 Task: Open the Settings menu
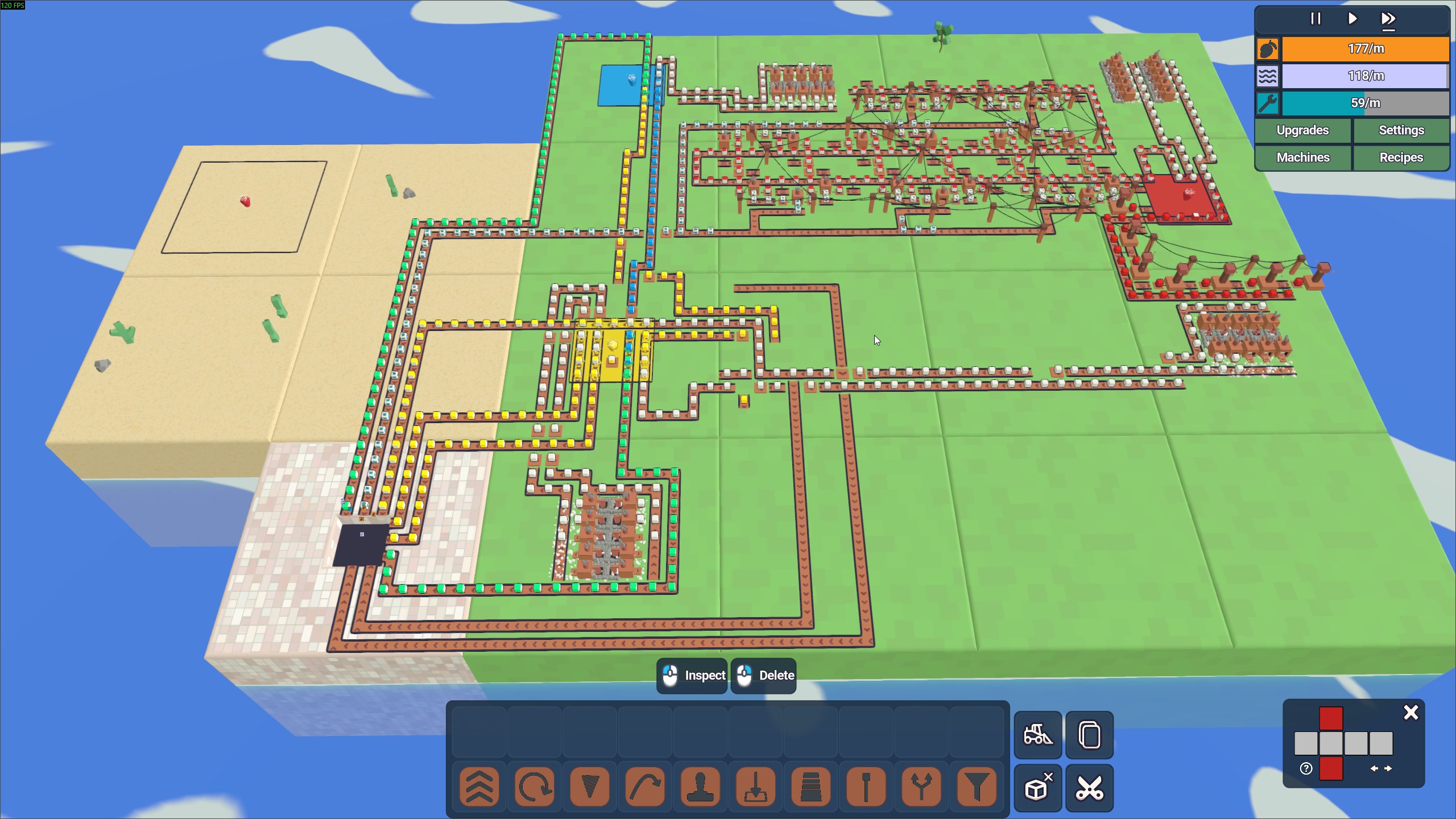pyautogui.click(x=1401, y=130)
